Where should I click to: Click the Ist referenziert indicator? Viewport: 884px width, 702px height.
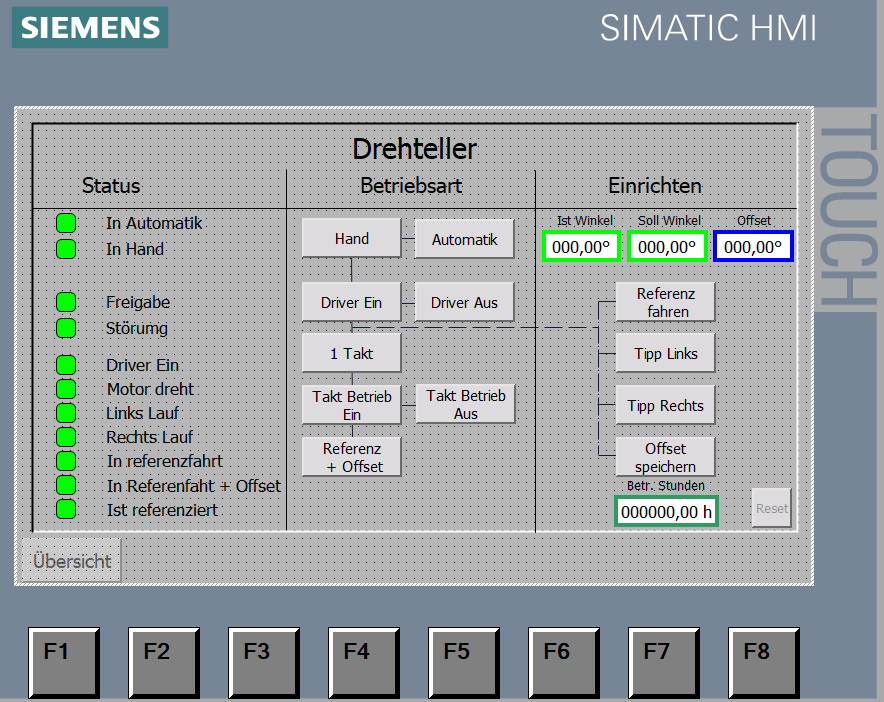click(x=66, y=509)
